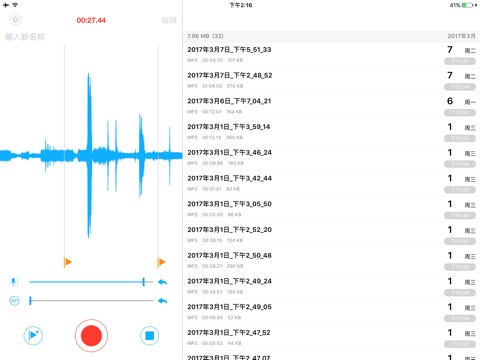Open recording 2017年3月7日_下午2_48_52

[x=332, y=81]
